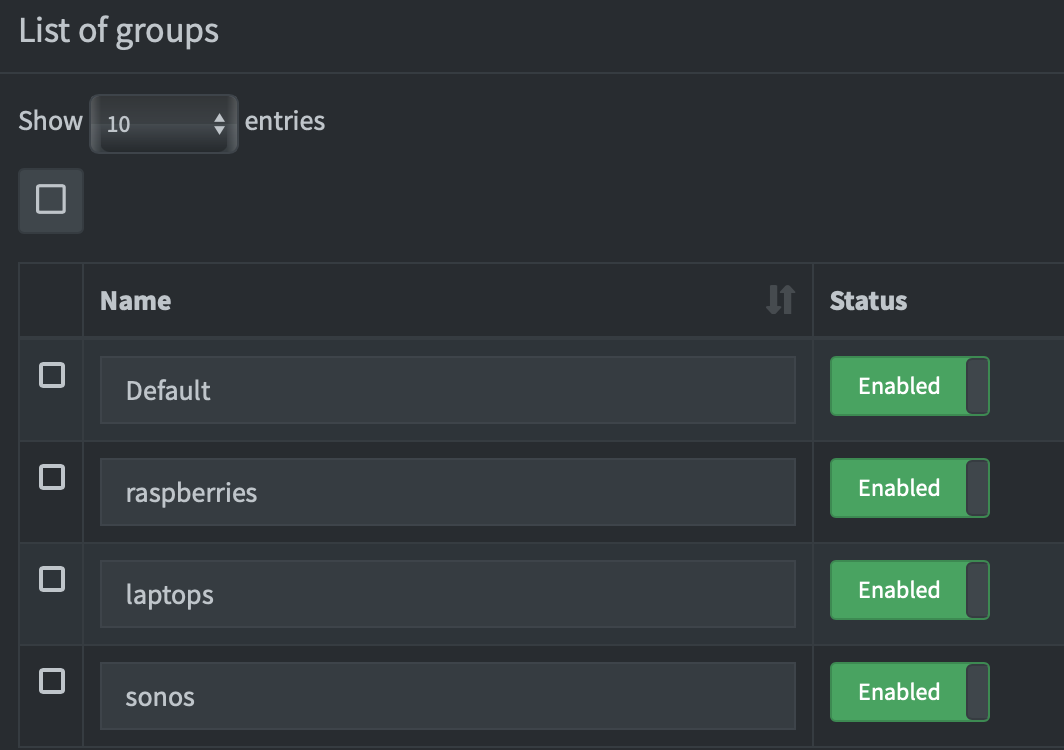Click the List of groups title
This screenshot has width=1064, height=750.
tap(119, 31)
